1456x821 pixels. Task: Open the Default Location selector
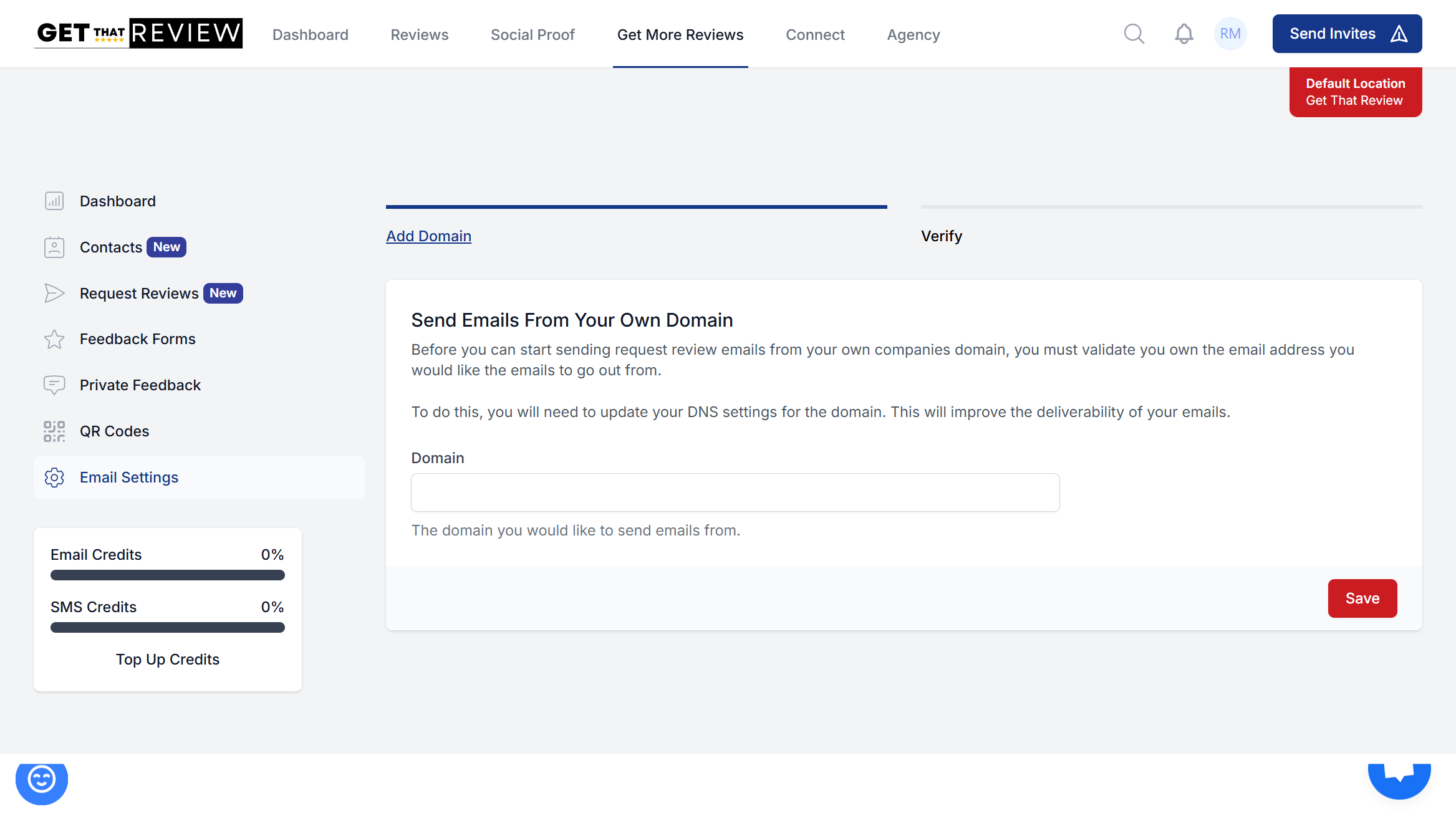point(1355,92)
